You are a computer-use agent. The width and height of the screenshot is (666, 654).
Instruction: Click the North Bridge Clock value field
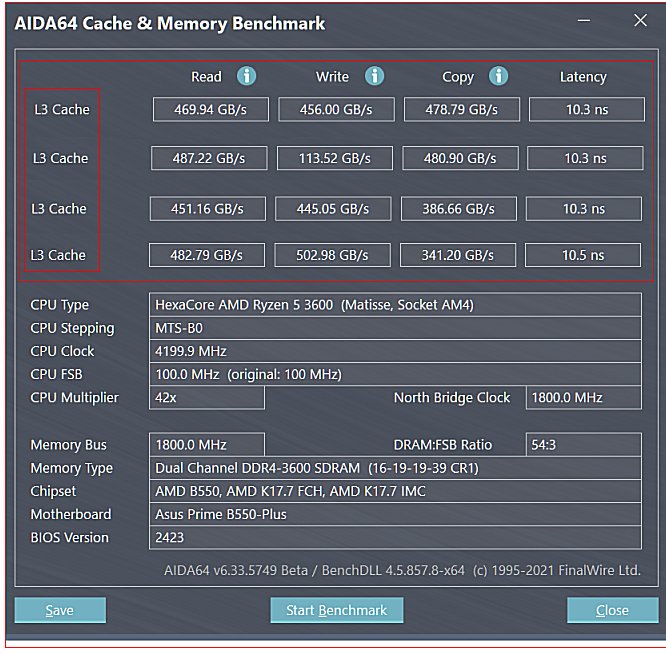pos(584,397)
